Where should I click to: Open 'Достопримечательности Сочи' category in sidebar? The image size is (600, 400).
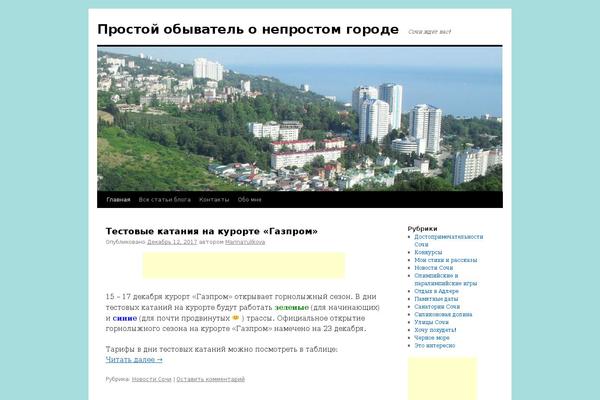(x=448, y=240)
